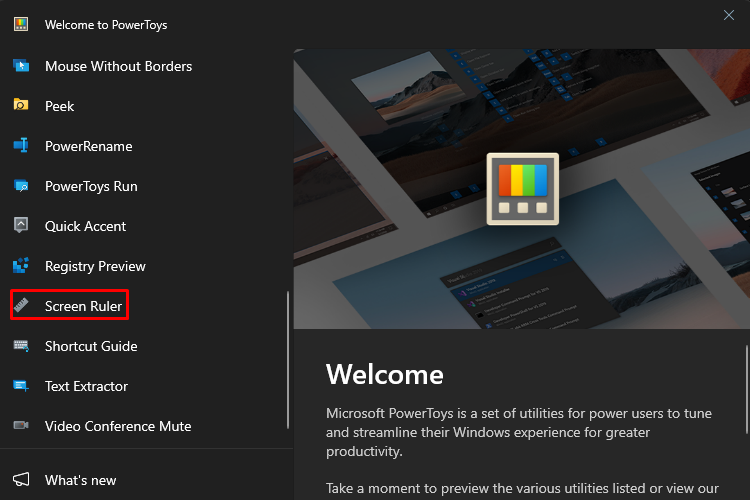
Task: Click the Screen Ruler icon
Action: [x=21, y=305]
